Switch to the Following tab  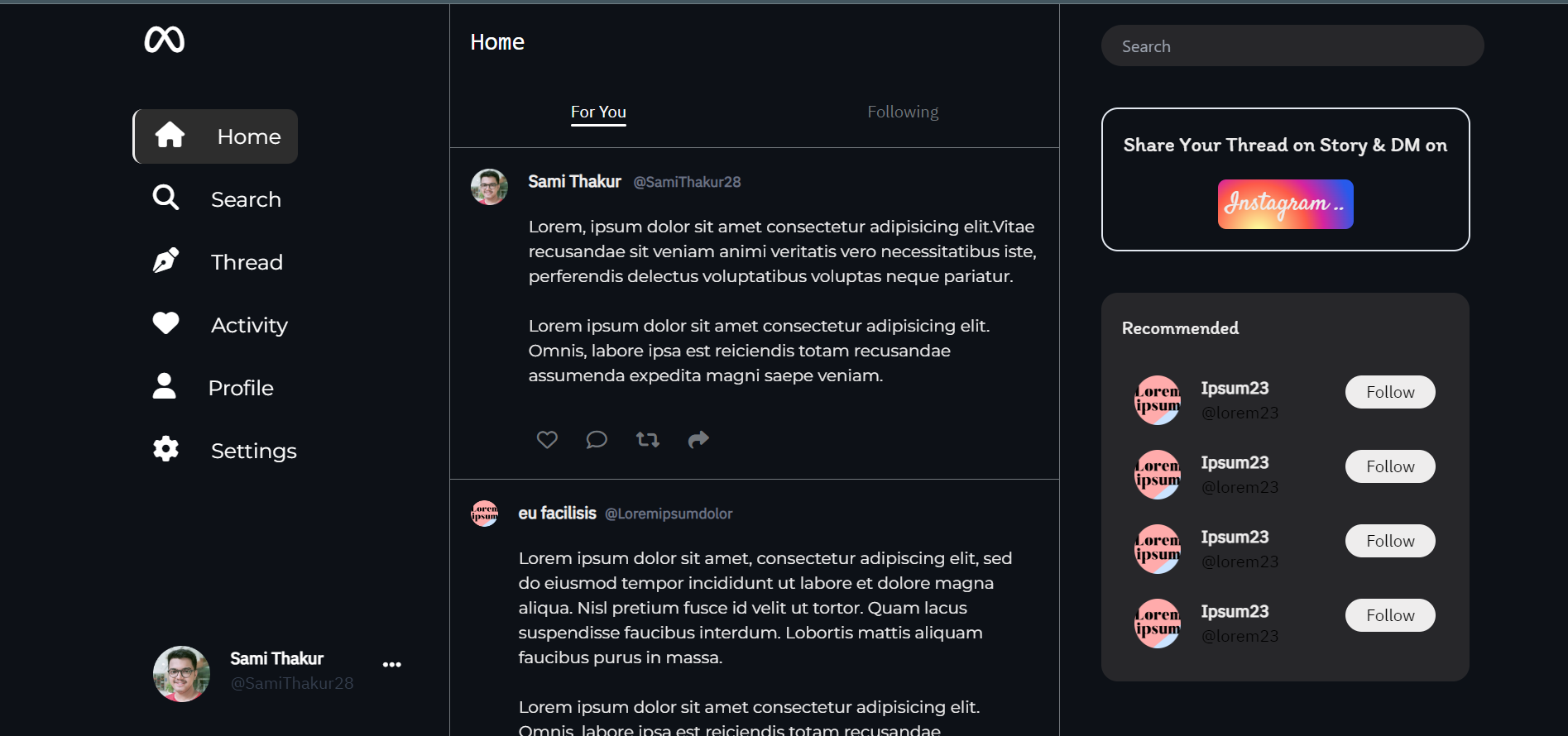(x=903, y=112)
